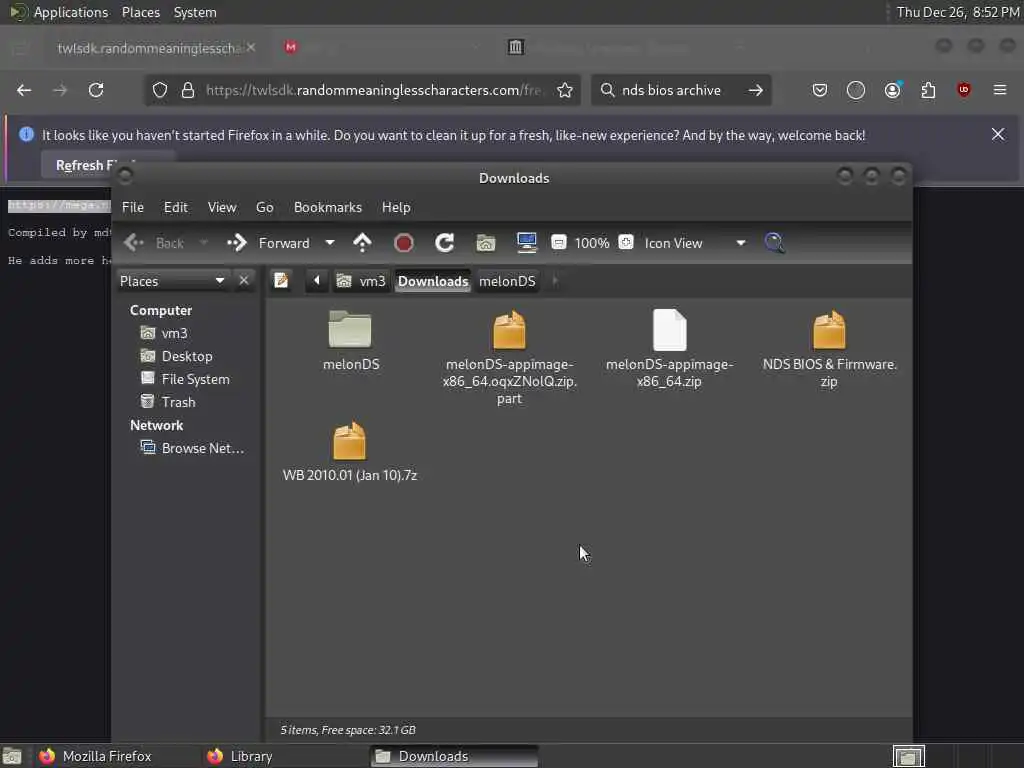Open the Help menu in Downloads
Screen dimensions: 1024x768
click(396, 207)
